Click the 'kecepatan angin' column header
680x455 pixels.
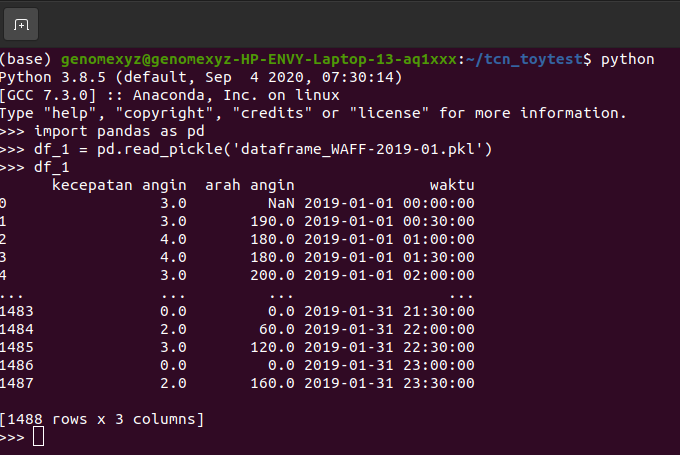(x=119, y=185)
